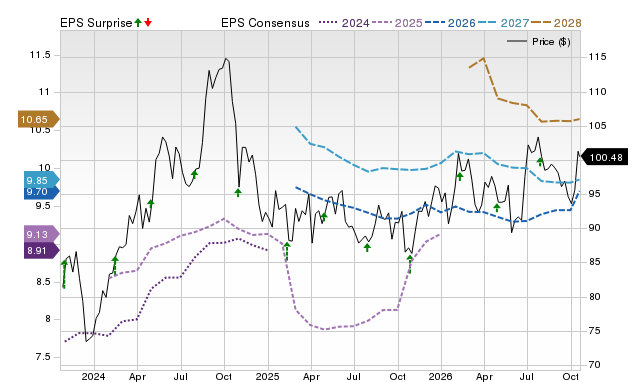Click the 2024 EPS consensus legend entry

coord(344,23)
